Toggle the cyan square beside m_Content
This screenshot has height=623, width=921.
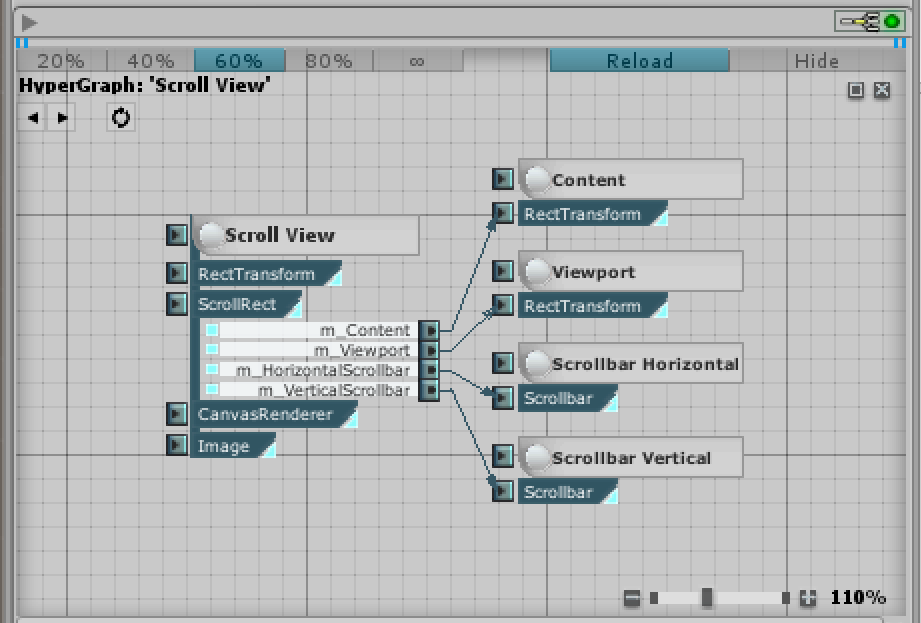(x=212, y=330)
